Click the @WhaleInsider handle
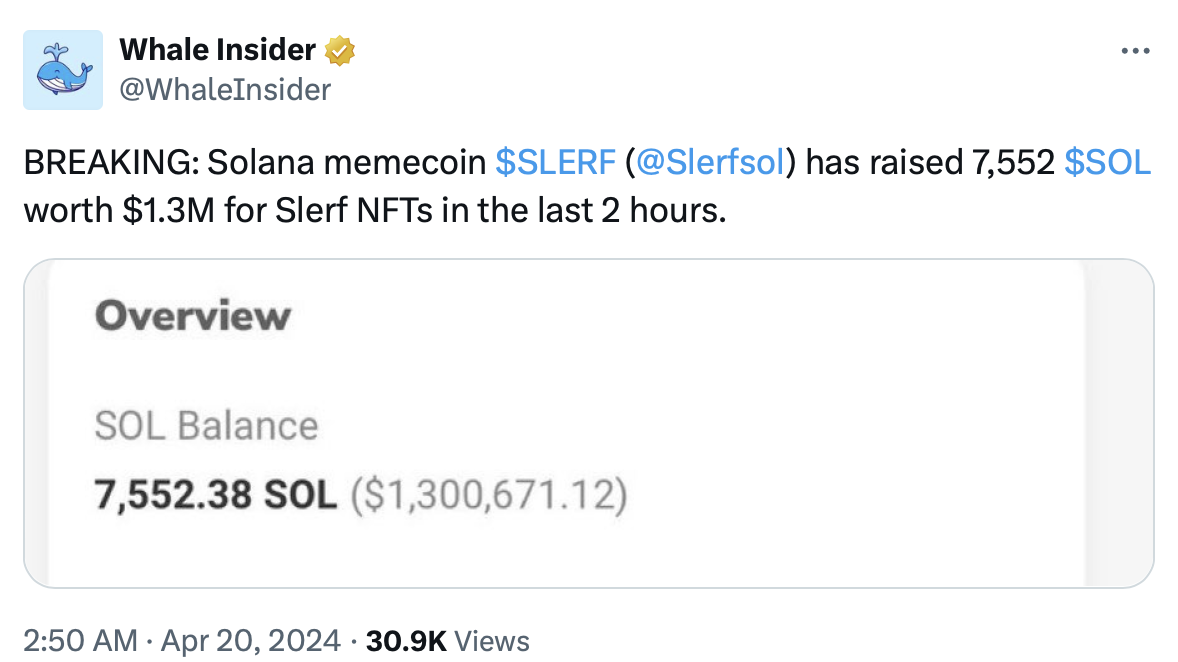This screenshot has height=662, width=1178. [x=225, y=90]
